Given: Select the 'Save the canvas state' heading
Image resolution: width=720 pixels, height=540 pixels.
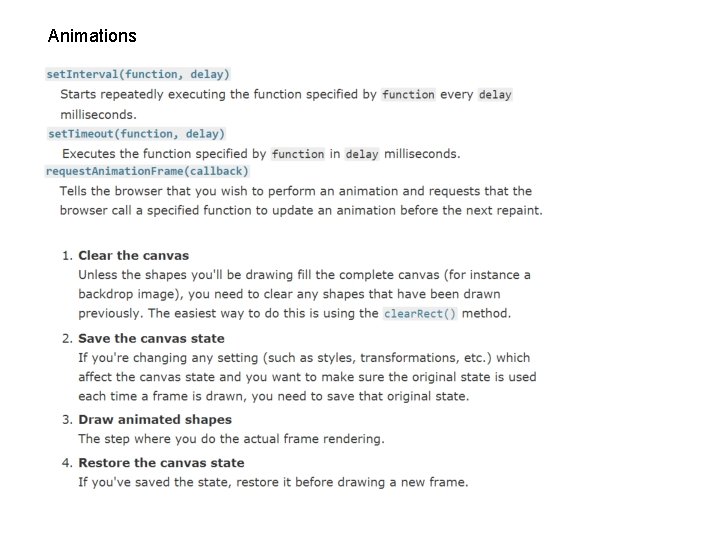Looking at the screenshot, I should click(151, 339).
